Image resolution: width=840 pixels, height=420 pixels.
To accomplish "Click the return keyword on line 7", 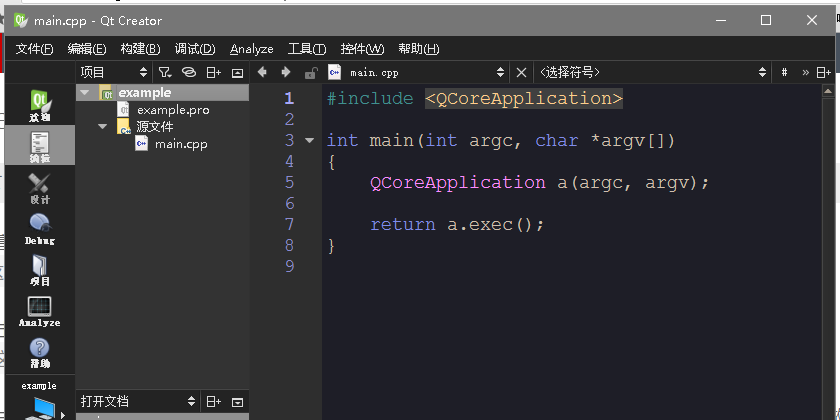I will click(x=403, y=224).
